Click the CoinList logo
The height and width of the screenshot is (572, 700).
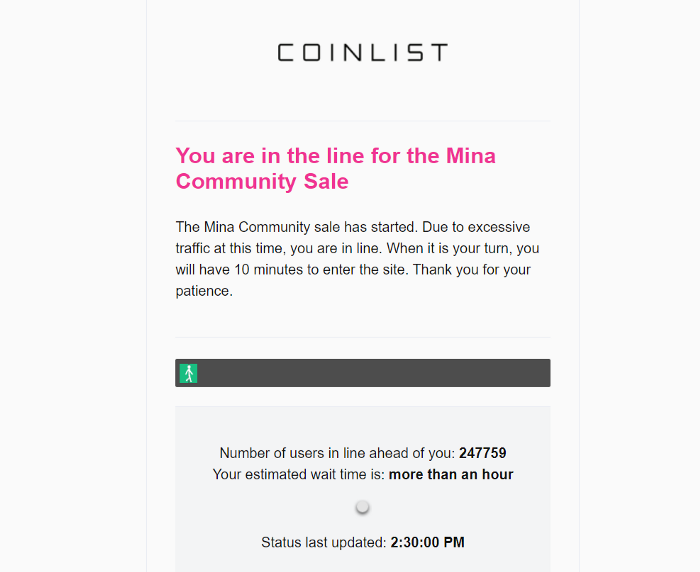click(x=362, y=52)
